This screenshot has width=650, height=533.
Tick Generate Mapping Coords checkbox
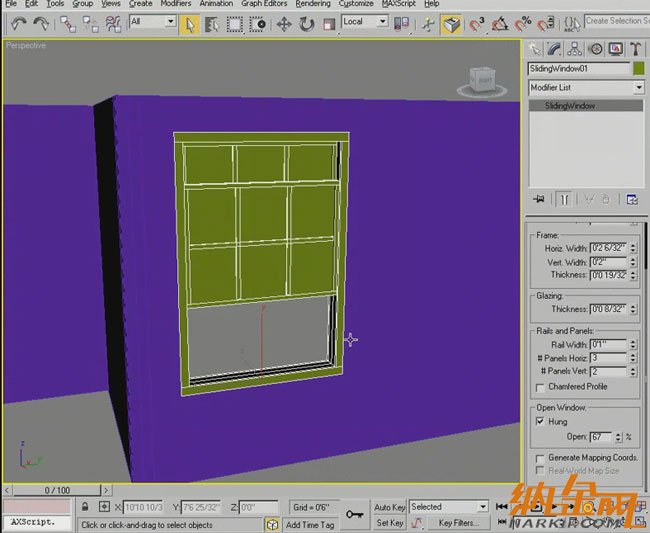pyautogui.click(x=541, y=458)
